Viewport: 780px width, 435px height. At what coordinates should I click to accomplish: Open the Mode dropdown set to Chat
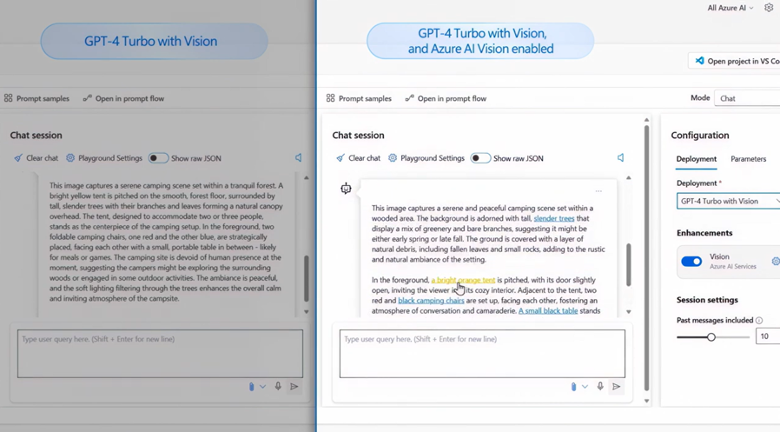747,99
